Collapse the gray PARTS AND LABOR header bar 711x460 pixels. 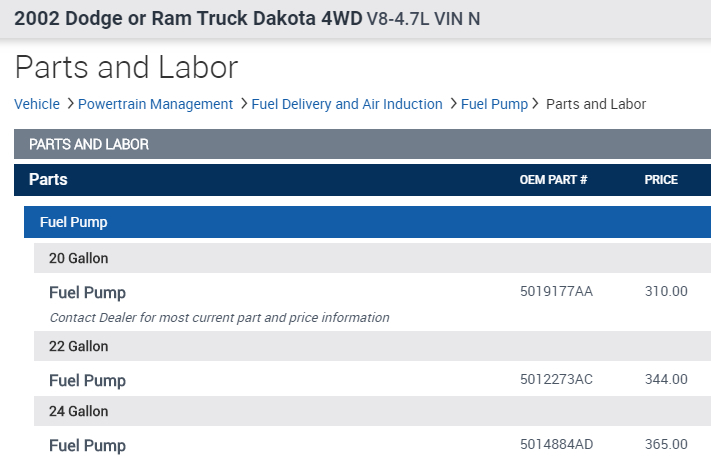[x=362, y=144]
